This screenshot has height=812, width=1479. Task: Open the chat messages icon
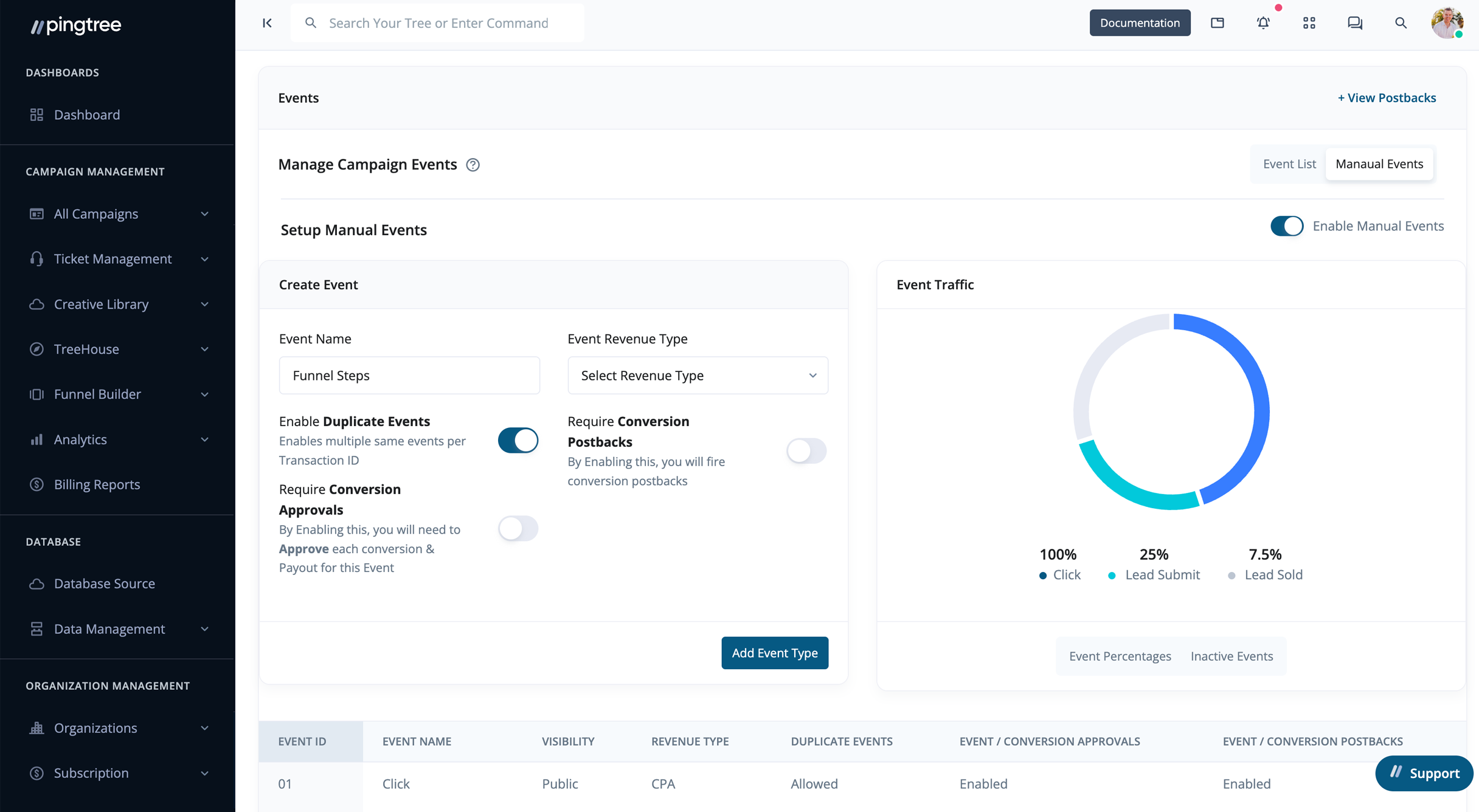[1354, 23]
